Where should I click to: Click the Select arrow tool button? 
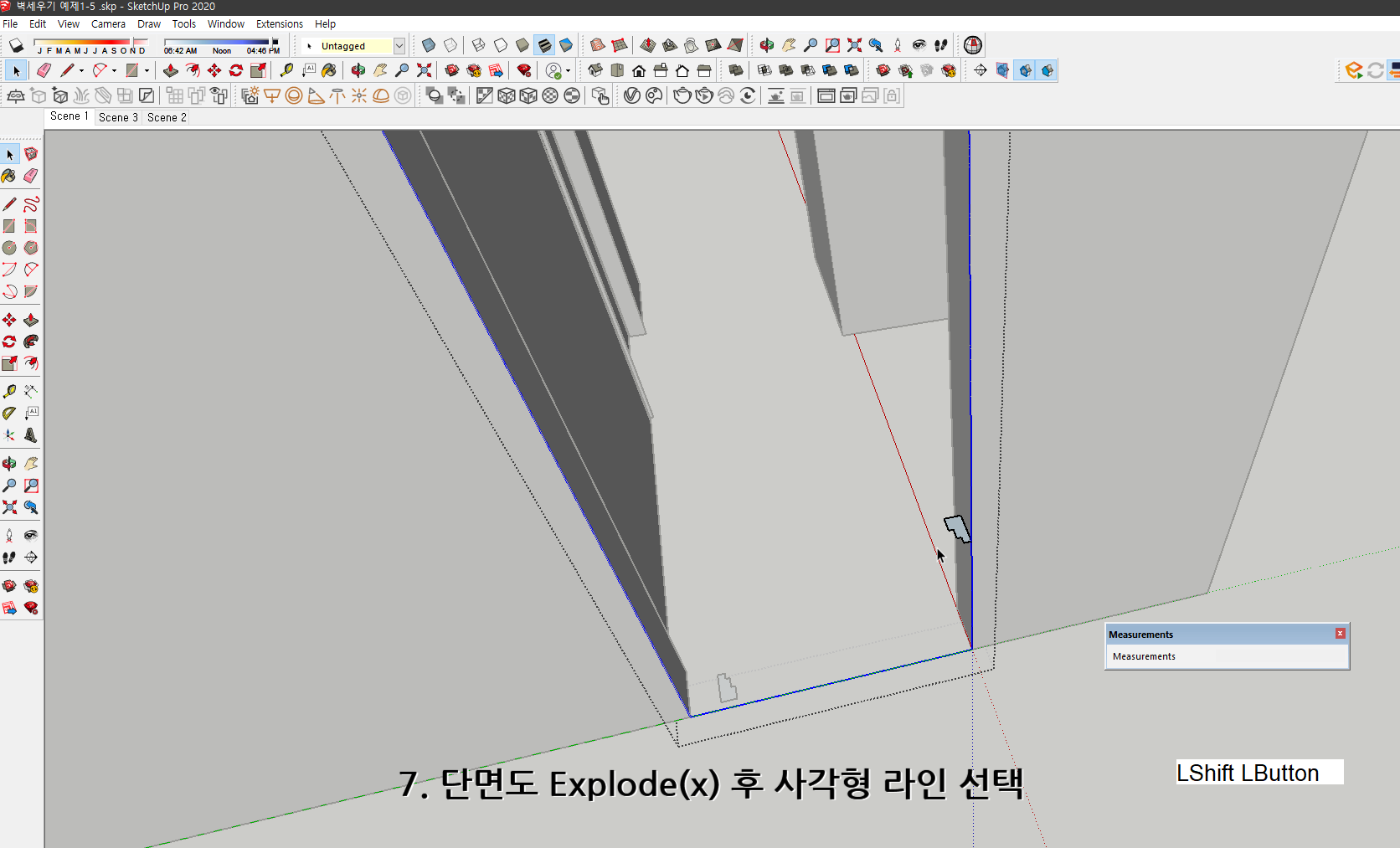15,70
